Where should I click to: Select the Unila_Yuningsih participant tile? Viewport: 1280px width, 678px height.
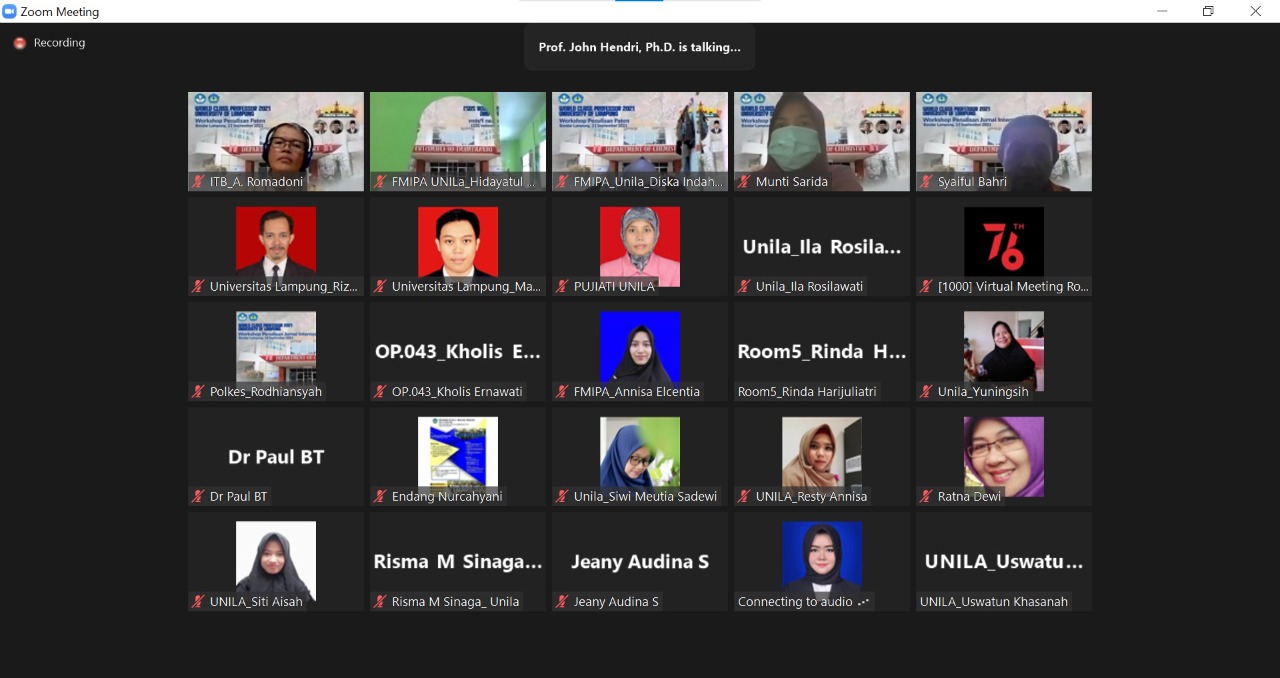coord(1003,350)
